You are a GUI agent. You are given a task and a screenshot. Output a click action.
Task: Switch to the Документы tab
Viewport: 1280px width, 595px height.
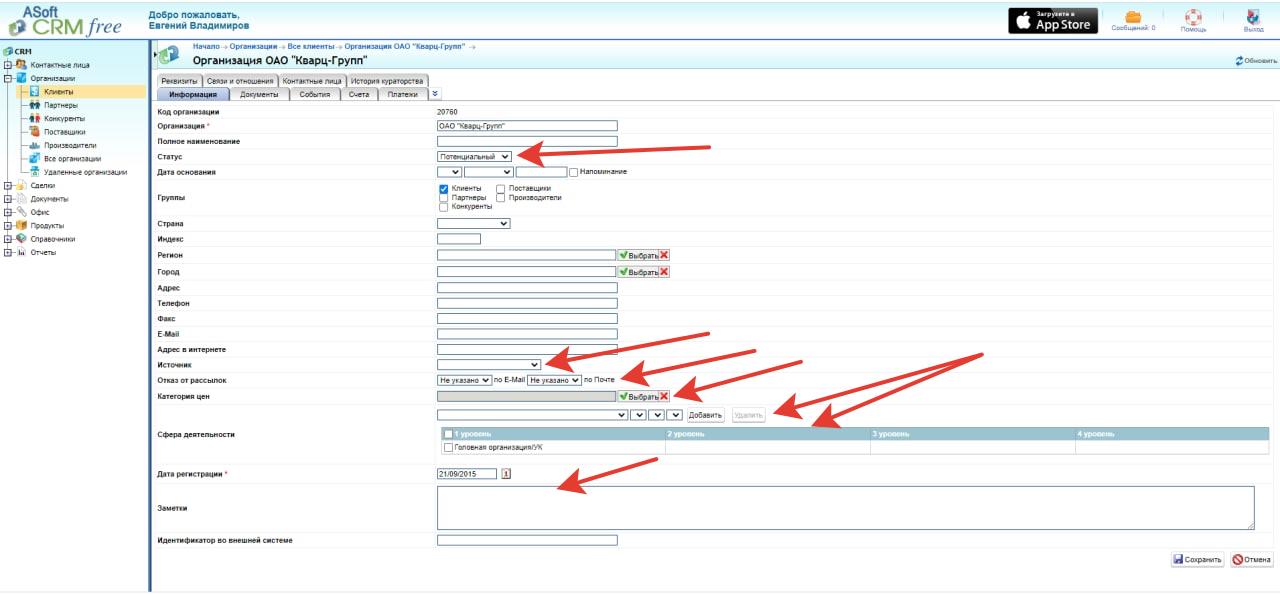coord(260,94)
